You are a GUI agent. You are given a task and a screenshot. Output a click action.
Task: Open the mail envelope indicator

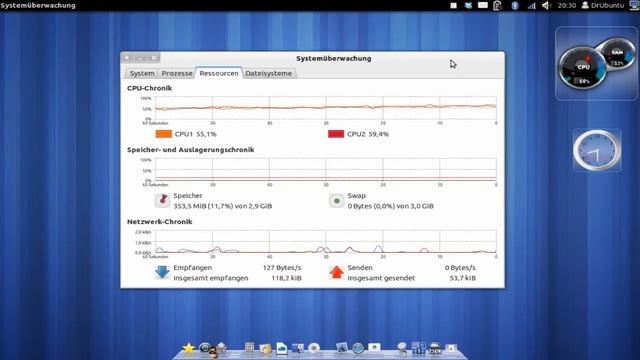click(x=482, y=5)
